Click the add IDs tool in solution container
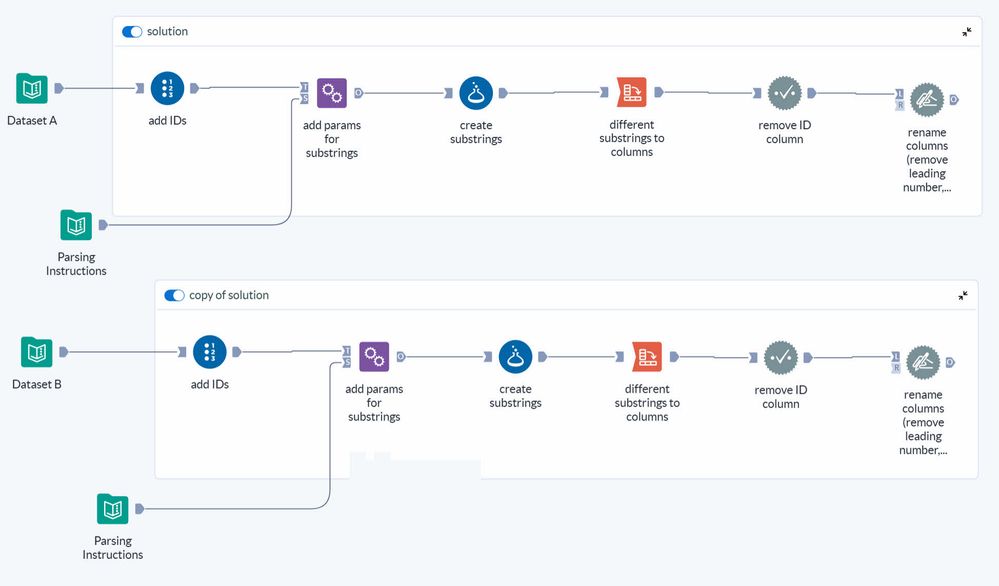 click(167, 89)
